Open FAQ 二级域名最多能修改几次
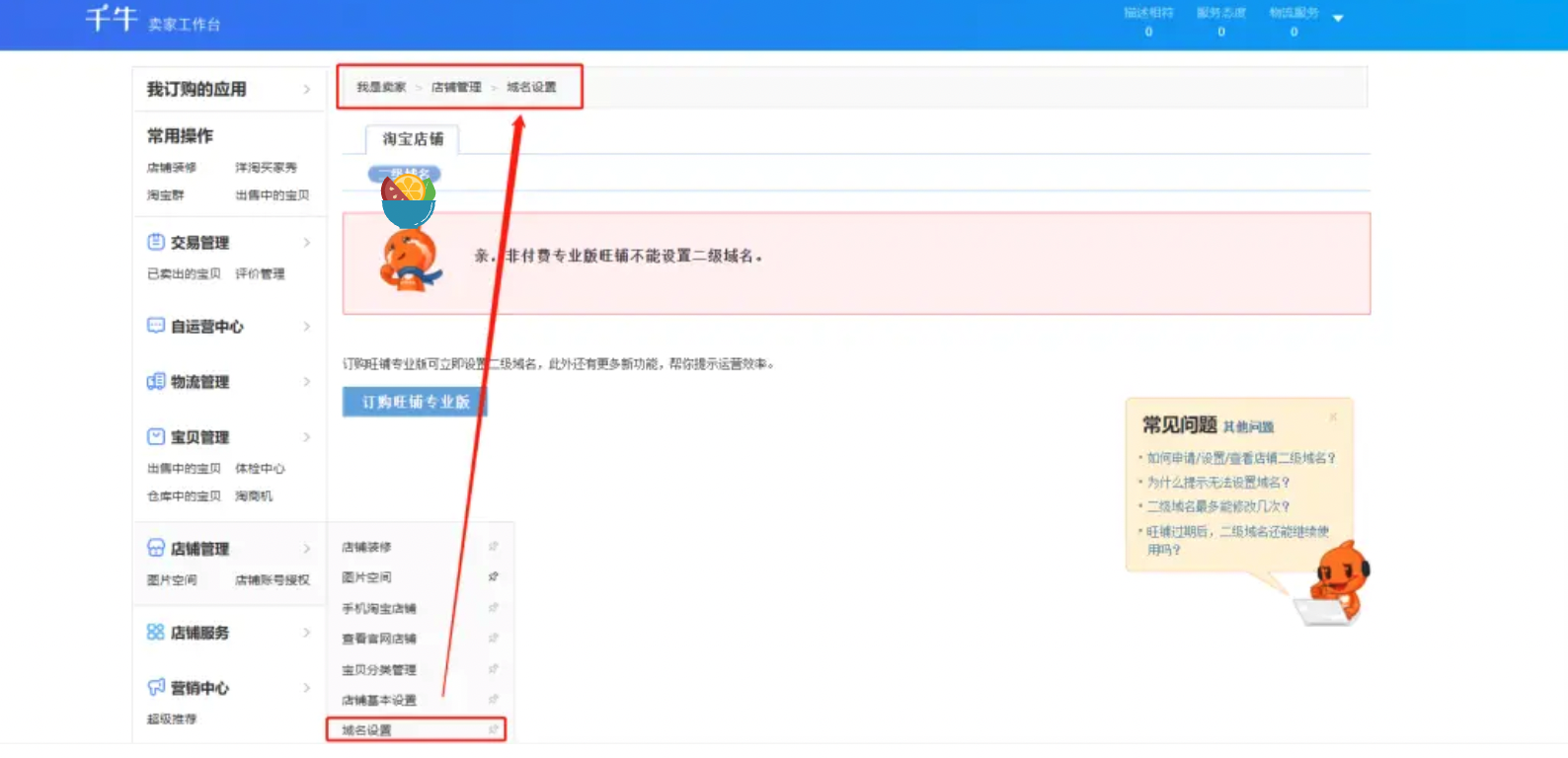 (1217, 506)
